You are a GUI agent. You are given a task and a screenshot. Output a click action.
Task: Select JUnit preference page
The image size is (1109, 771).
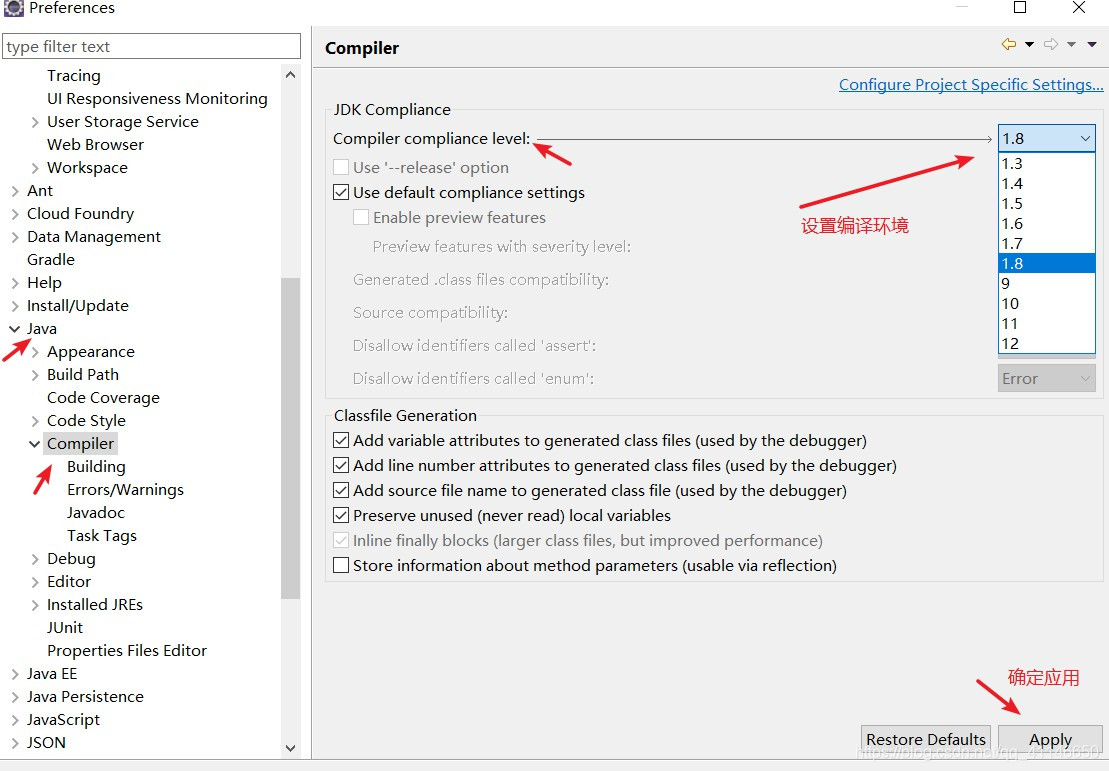65,627
